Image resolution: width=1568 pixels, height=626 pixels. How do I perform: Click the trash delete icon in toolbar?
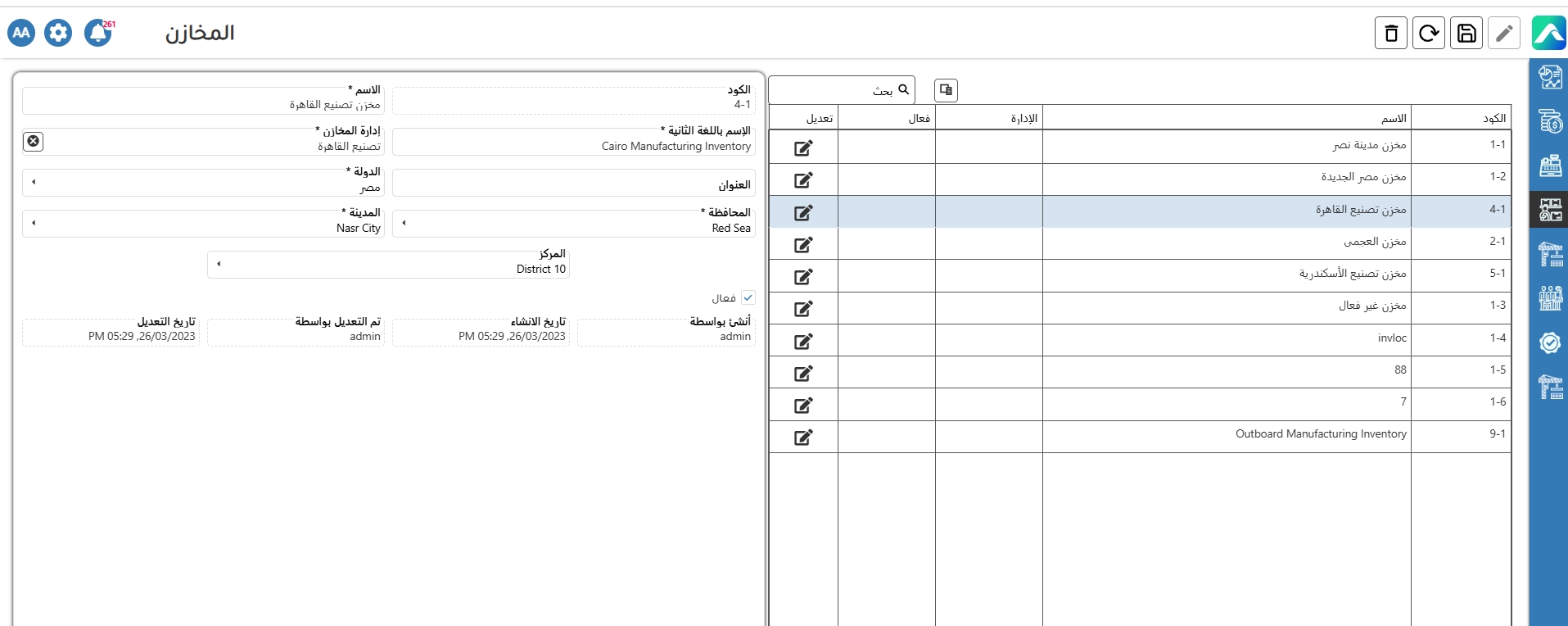pos(1390,34)
